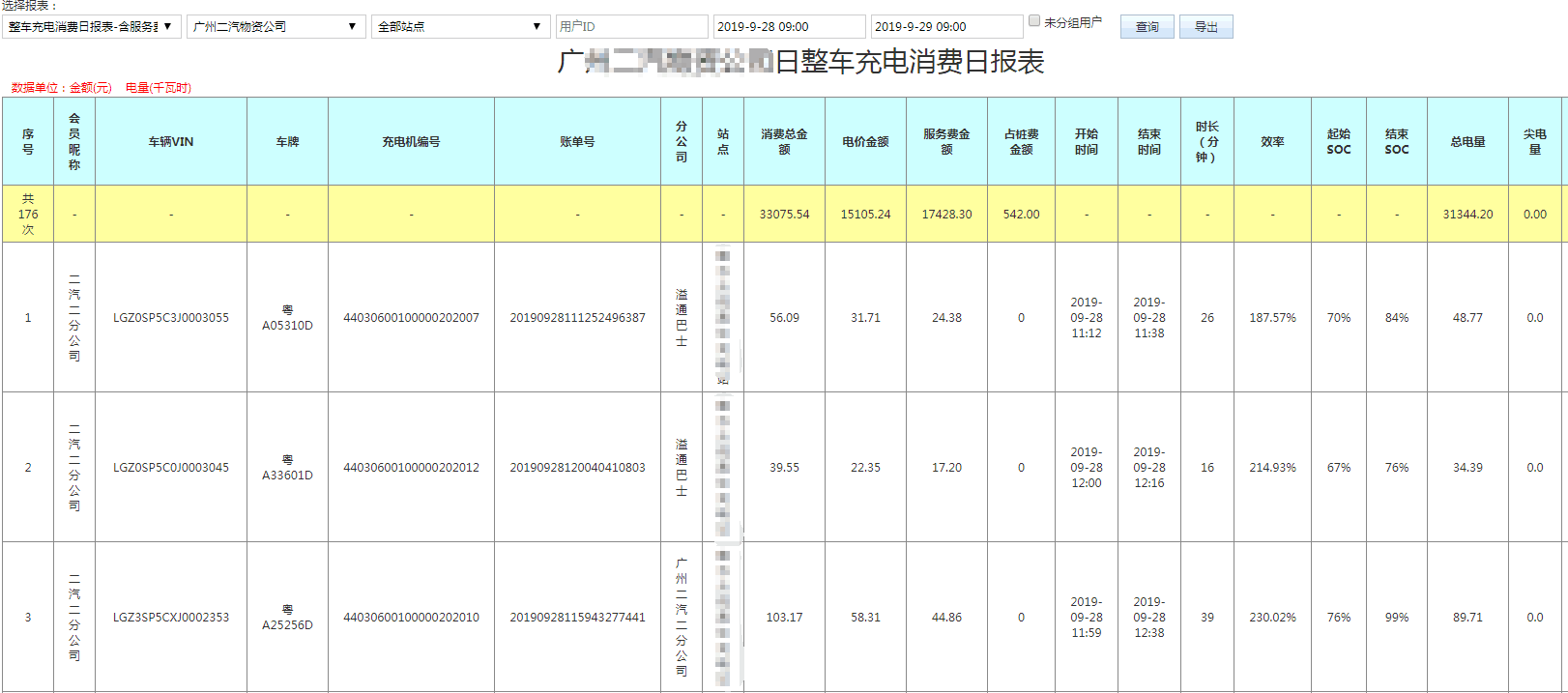The image size is (1568, 693).
Task: Click the 用户ID input field
Action: click(x=631, y=27)
